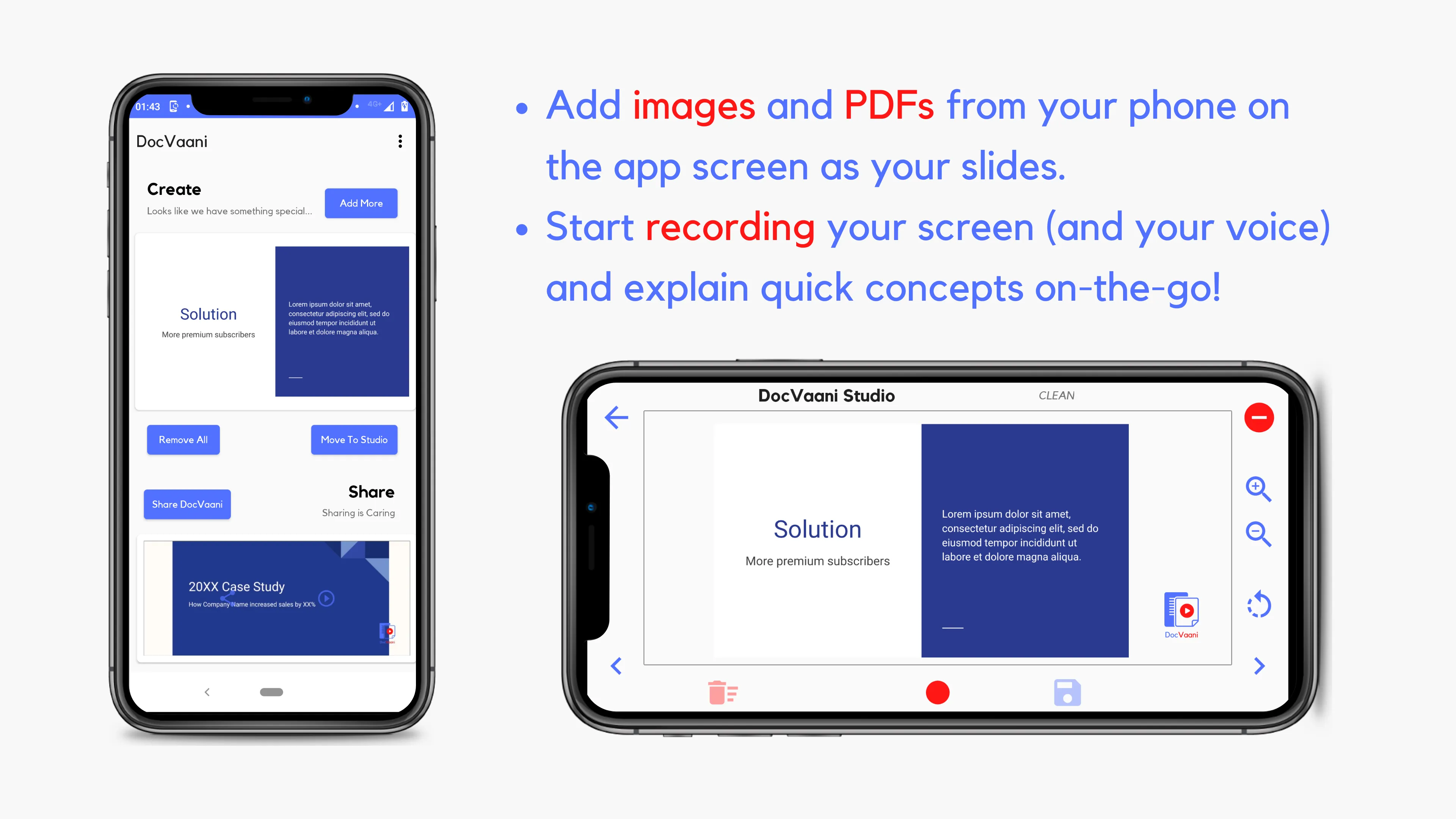Viewport: 1456px width, 819px height.
Task: Click Remove All button
Action: [x=183, y=440]
